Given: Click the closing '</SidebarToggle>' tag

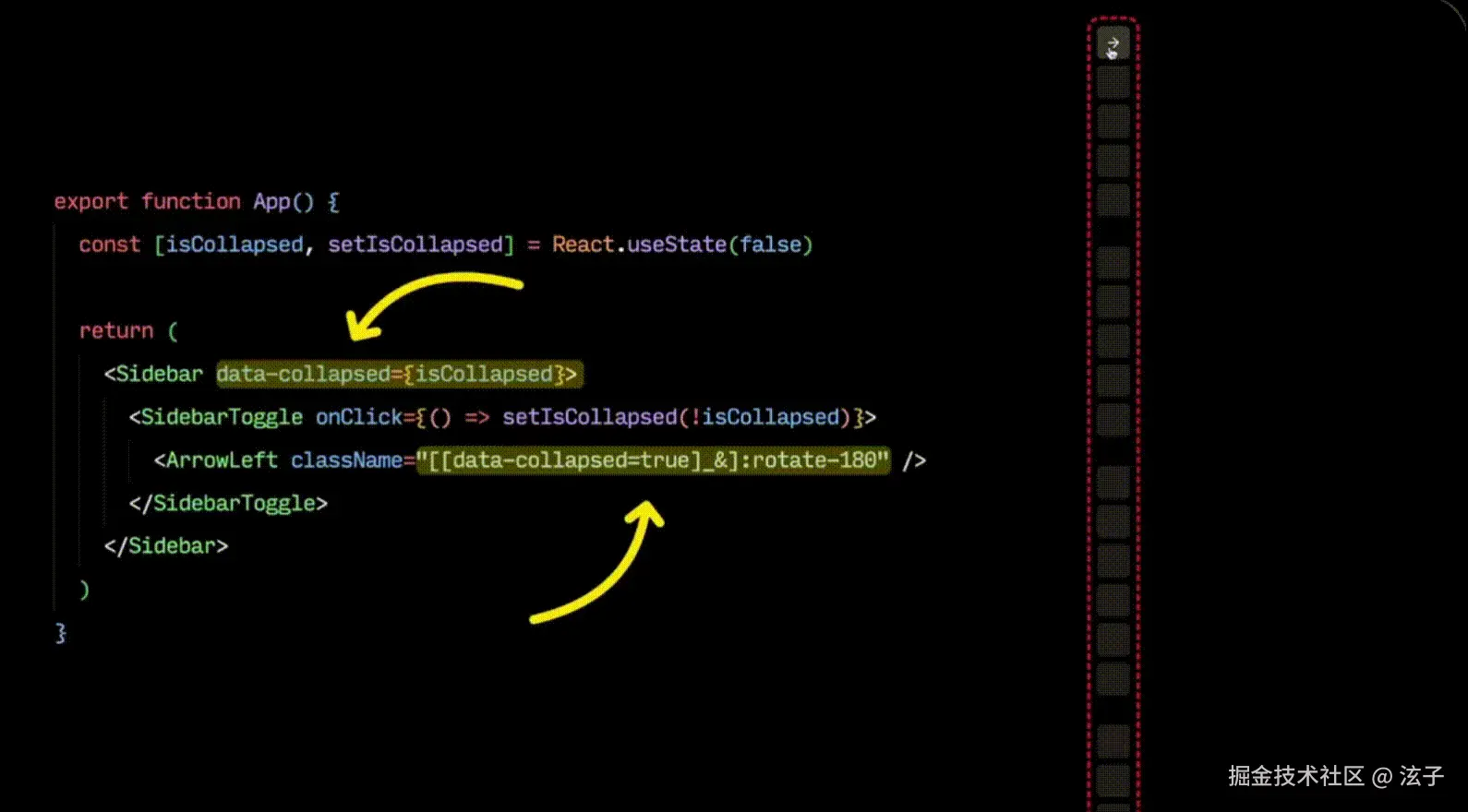Looking at the screenshot, I should point(228,503).
